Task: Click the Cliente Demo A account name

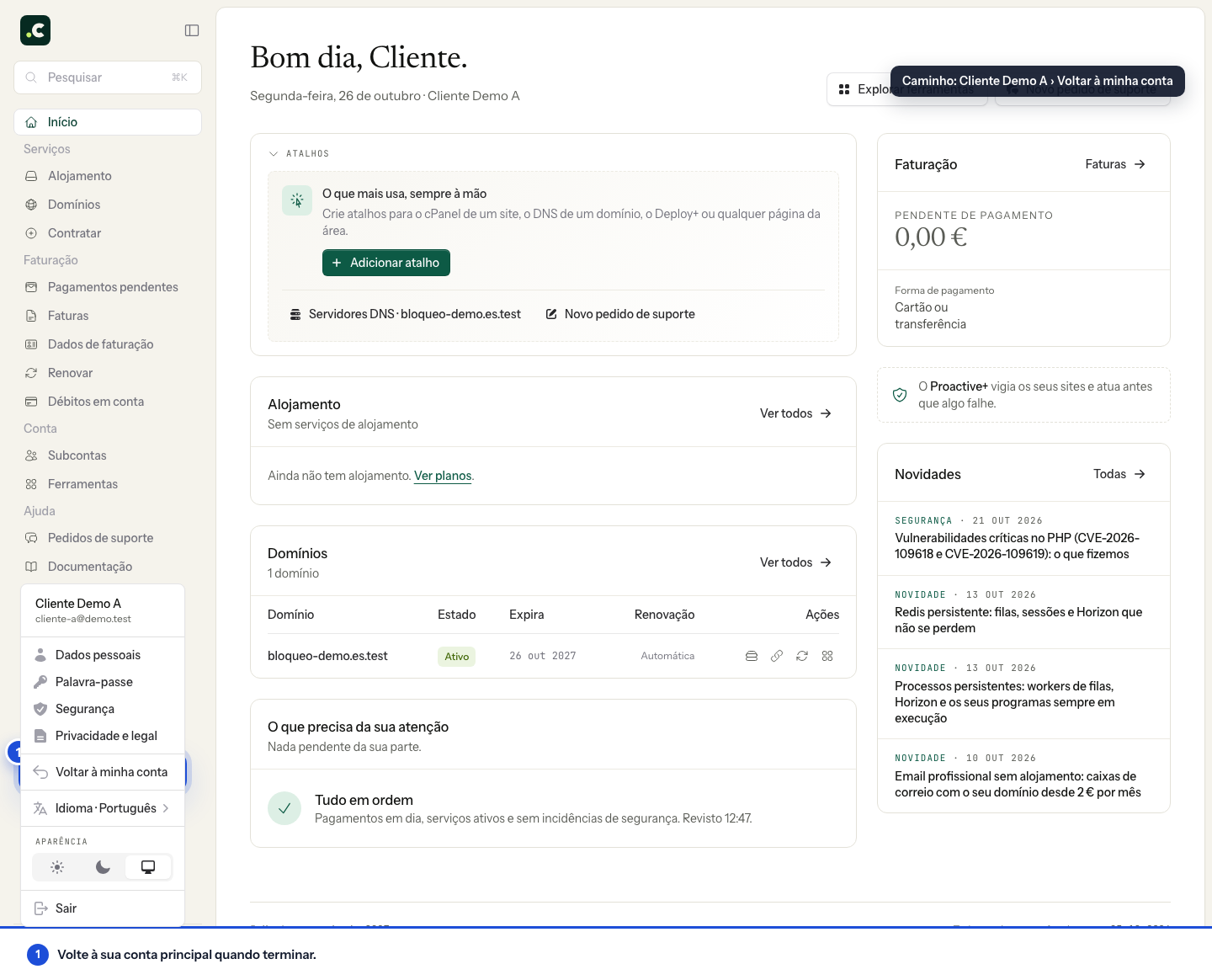Action: click(78, 604)
